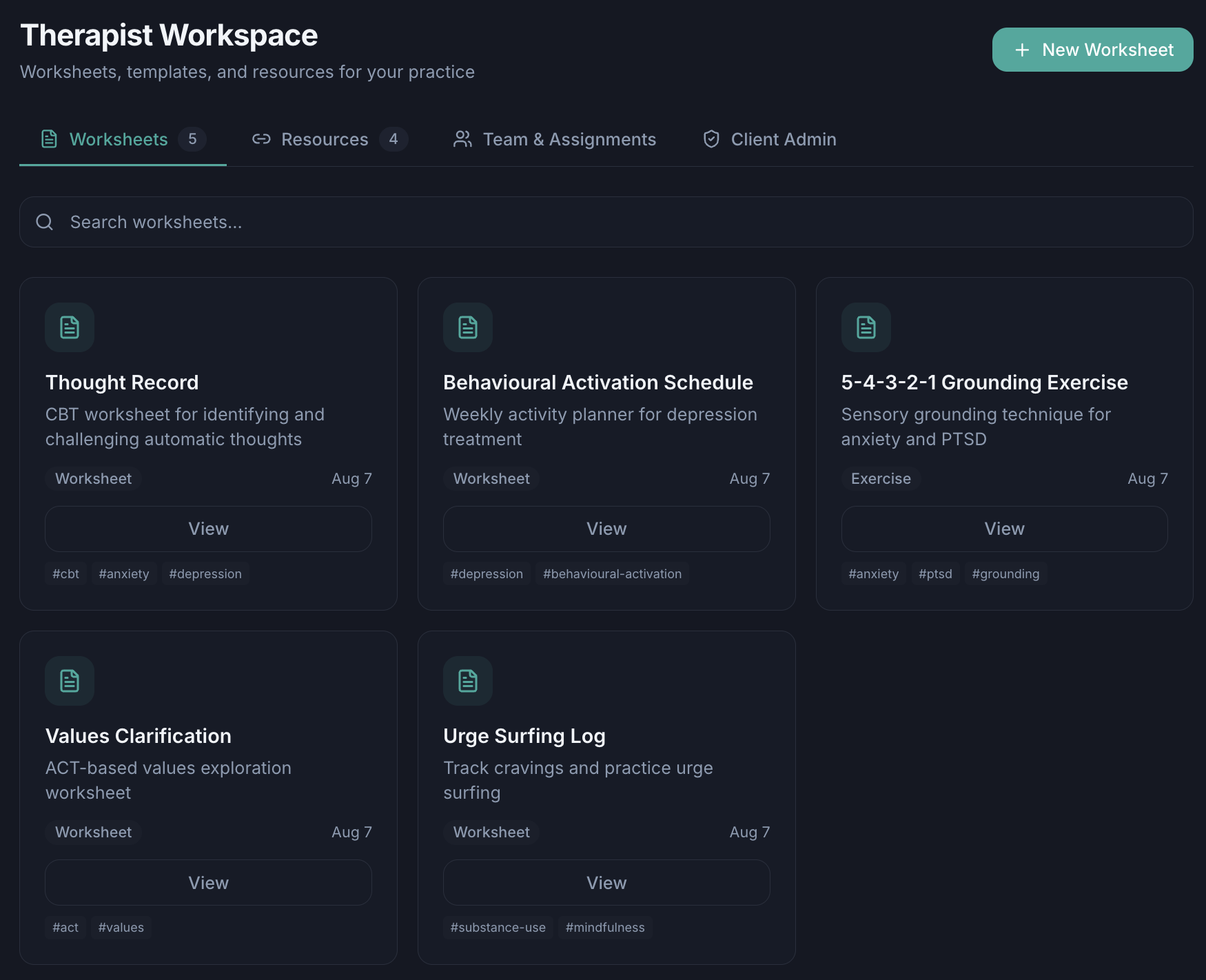View the 5-4-3-2-1 Grounding Exercise
This screenshot has height=980, width=1206.
pos(1004,529)
